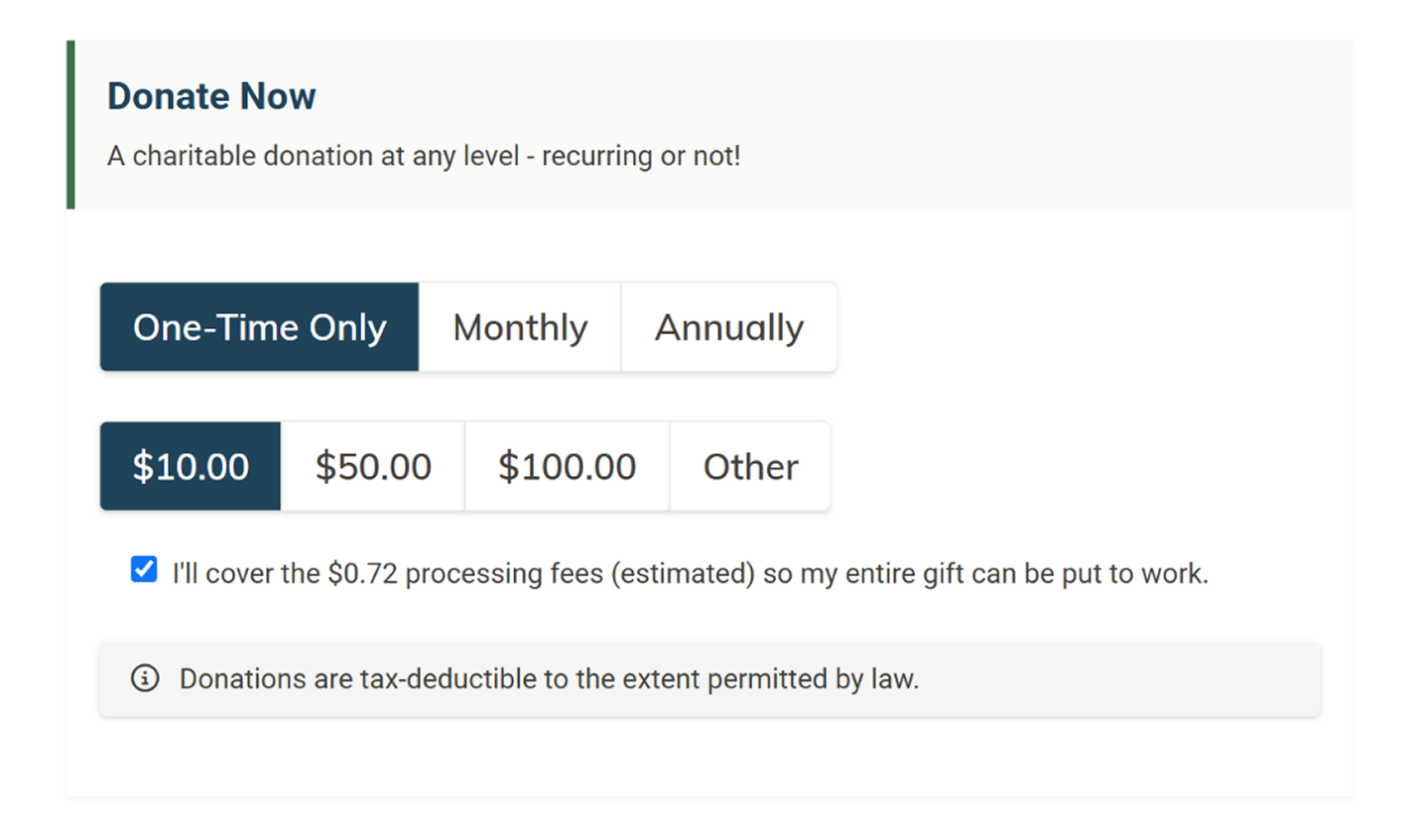
Task: Click the "I'll cover the" fee label text
Action: coord(246,574)
